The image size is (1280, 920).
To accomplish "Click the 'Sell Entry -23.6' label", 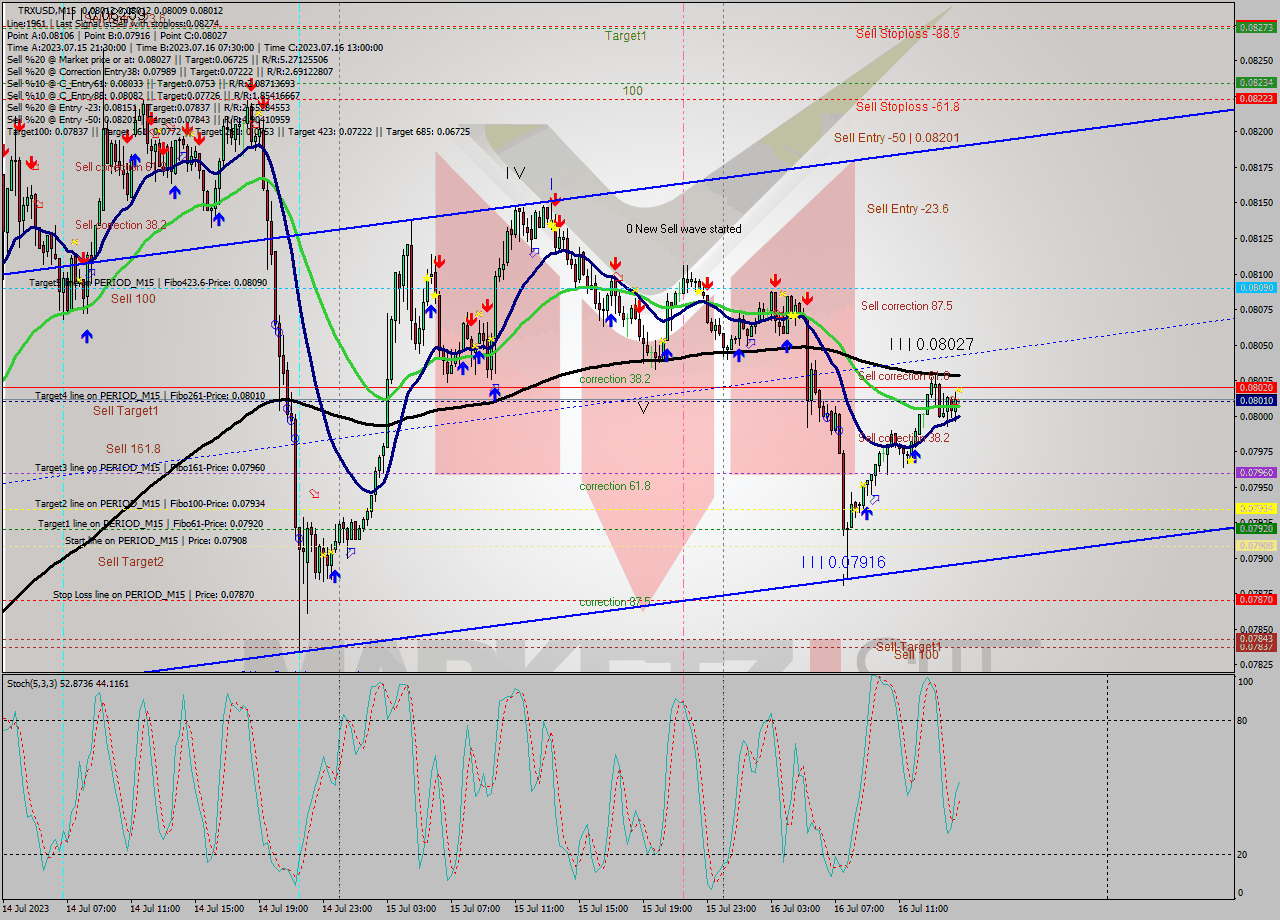I will (x=908, y=208).
